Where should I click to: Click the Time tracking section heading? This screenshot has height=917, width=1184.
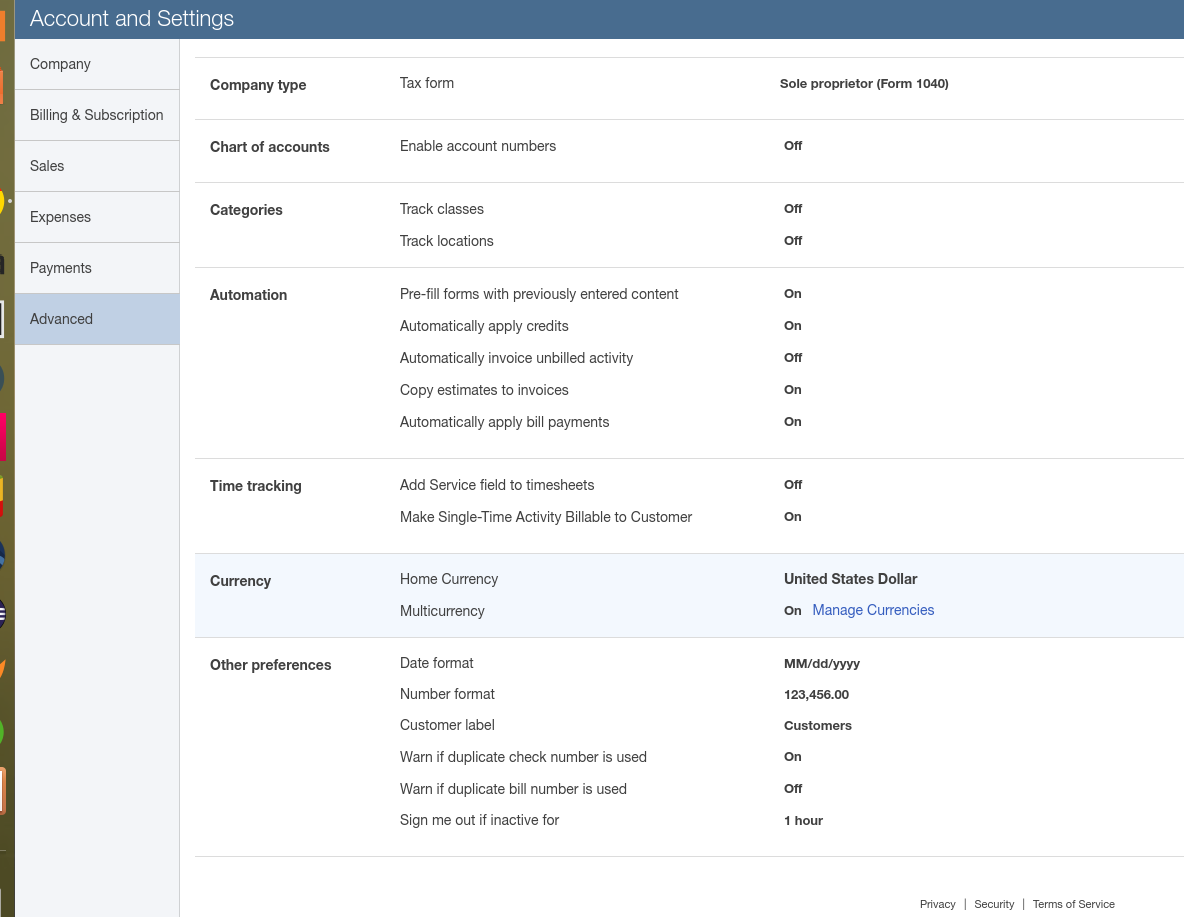tap(255, 486)
